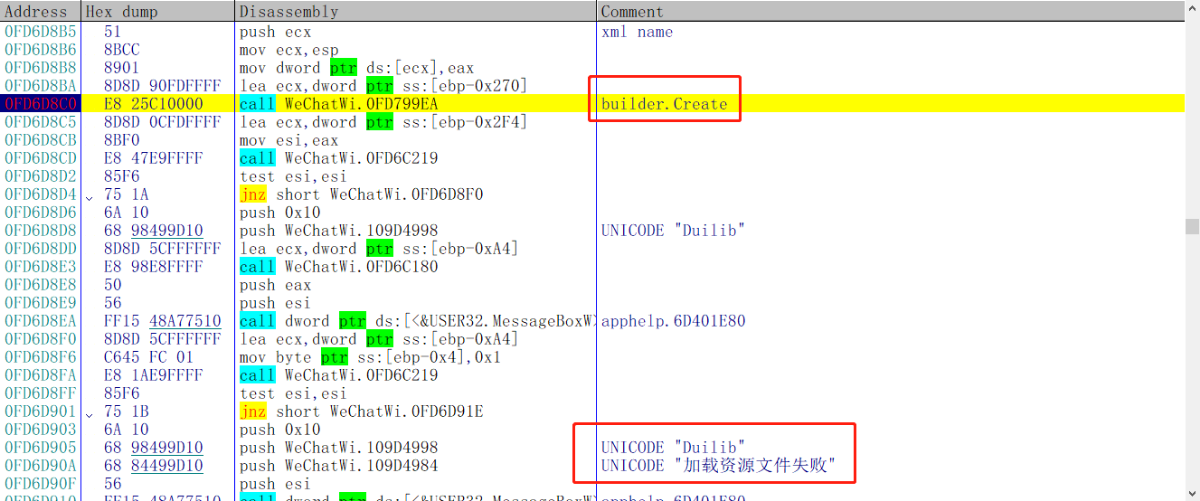Click the 'xml name' comment

pyautogui.click(x=637, y=32)
